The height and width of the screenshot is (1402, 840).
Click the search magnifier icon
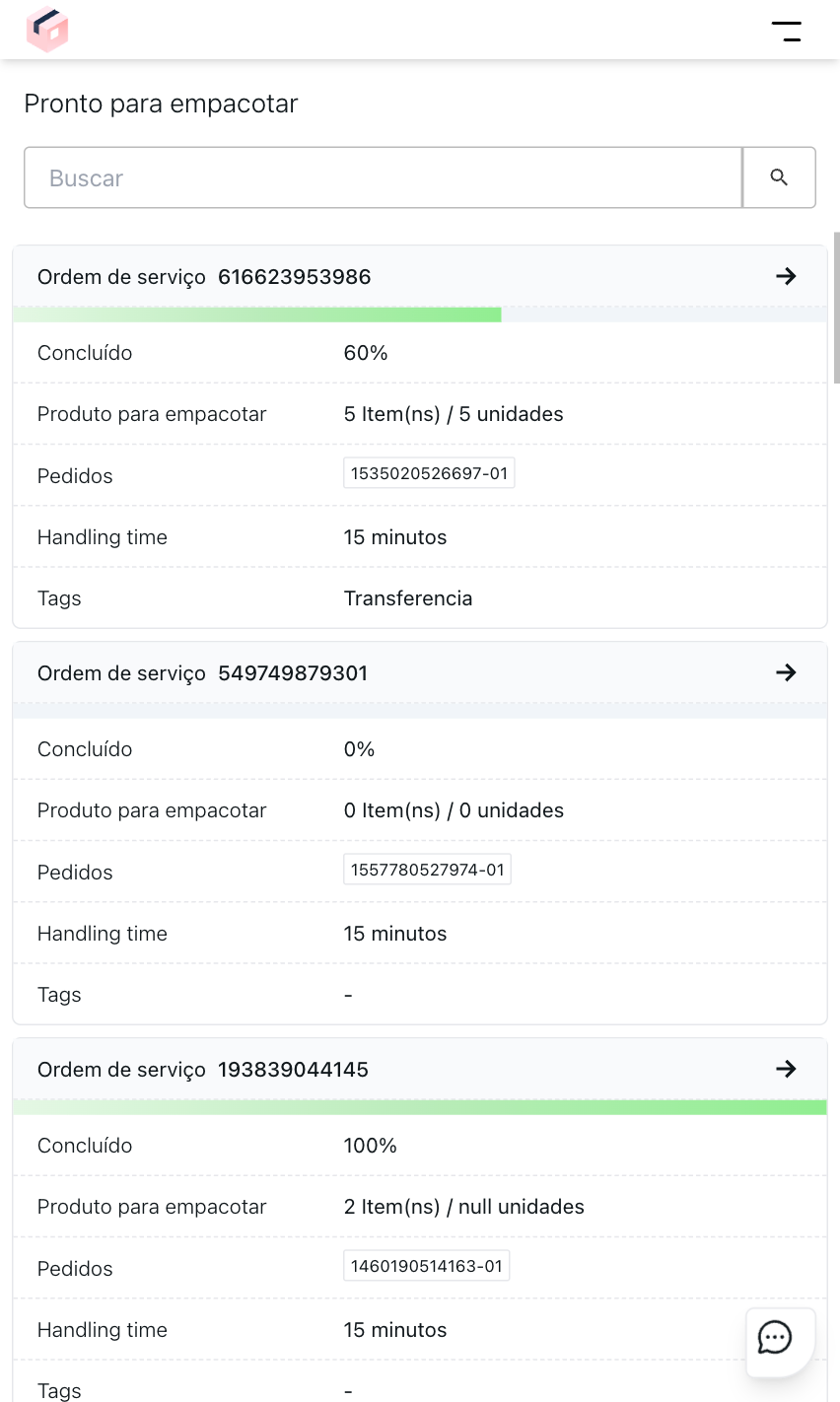tap(779, 177)
